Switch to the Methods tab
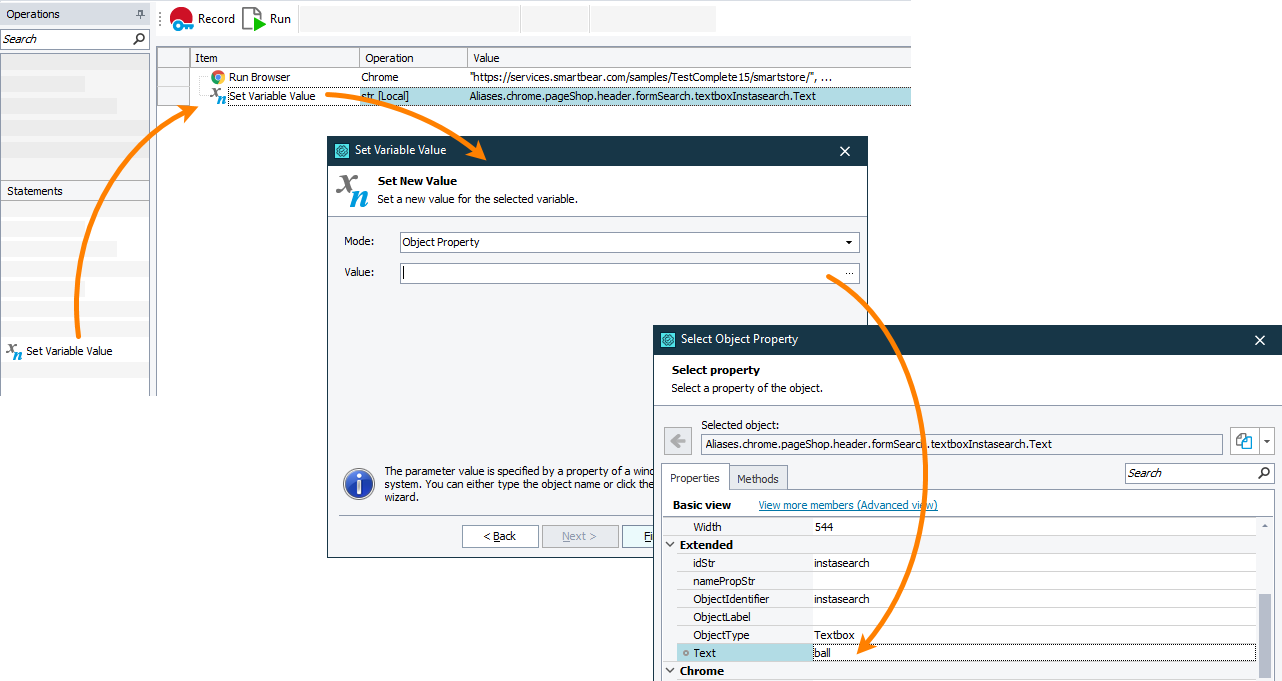1282x681 pixels. point(757,479)
